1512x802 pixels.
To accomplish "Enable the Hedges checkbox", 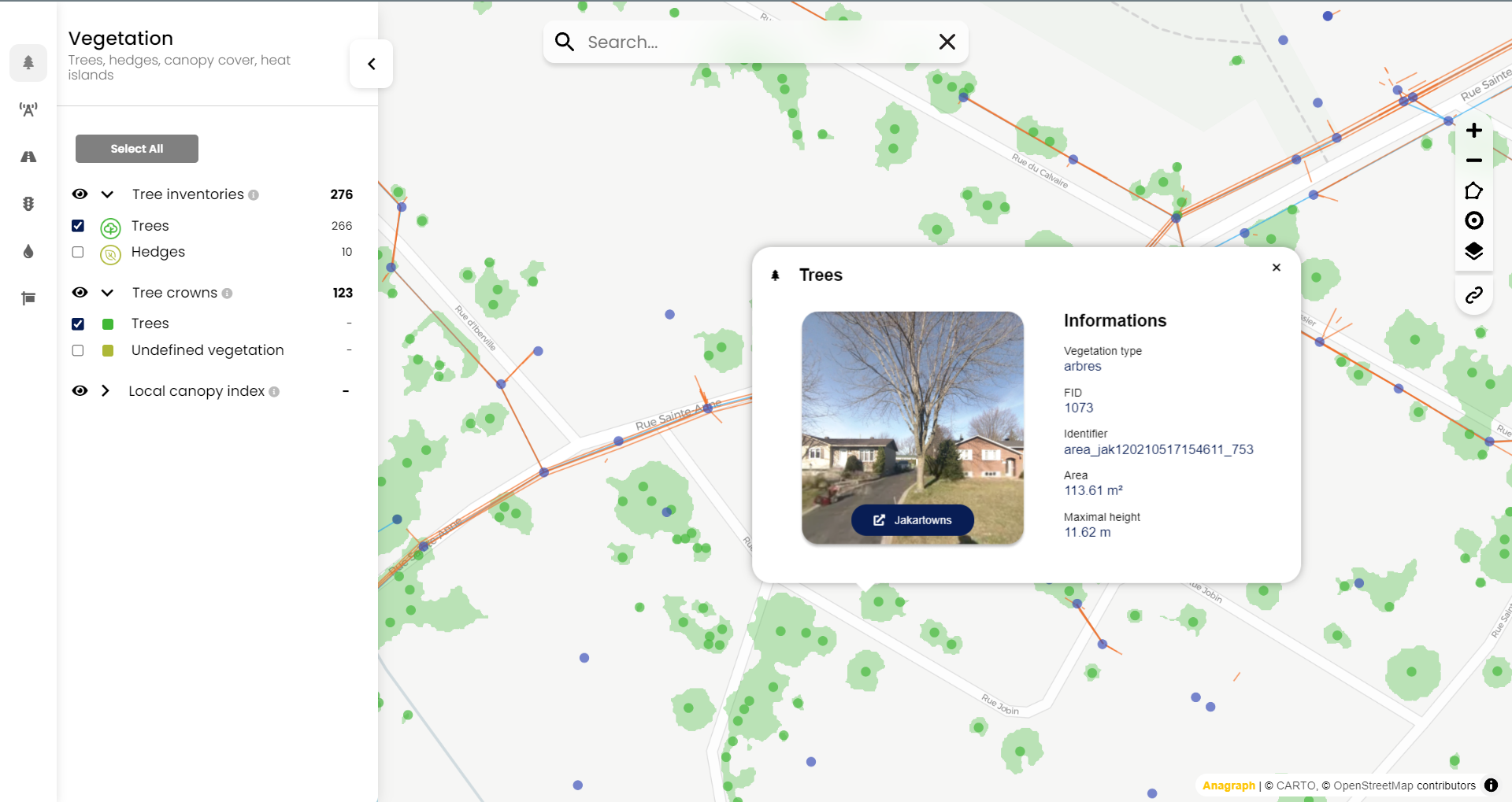I will pyautogui.click(x=78, y=253).
